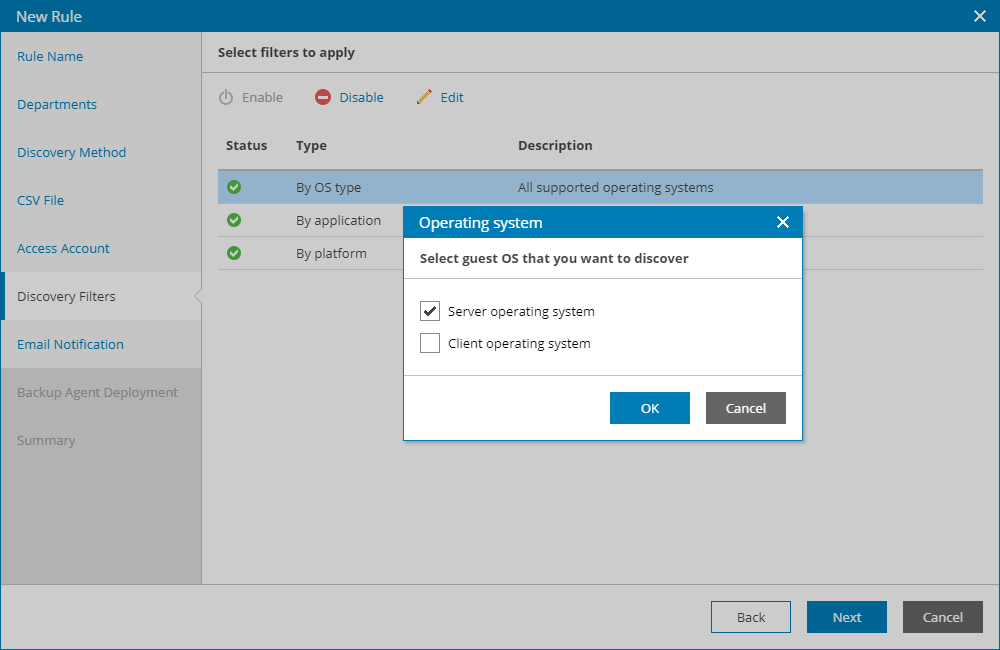The height and width of the screenshot is (650, 1000).
Task: Uncheck Server operating system checkbox
Action: click(x=430, y=311)
